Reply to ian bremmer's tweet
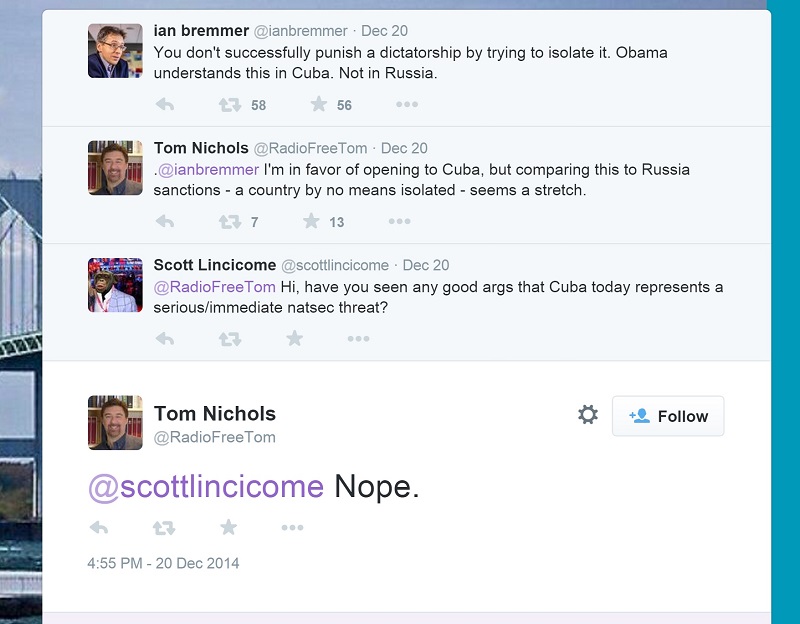The width and height of the screenshot is (800, 624). 165,105
